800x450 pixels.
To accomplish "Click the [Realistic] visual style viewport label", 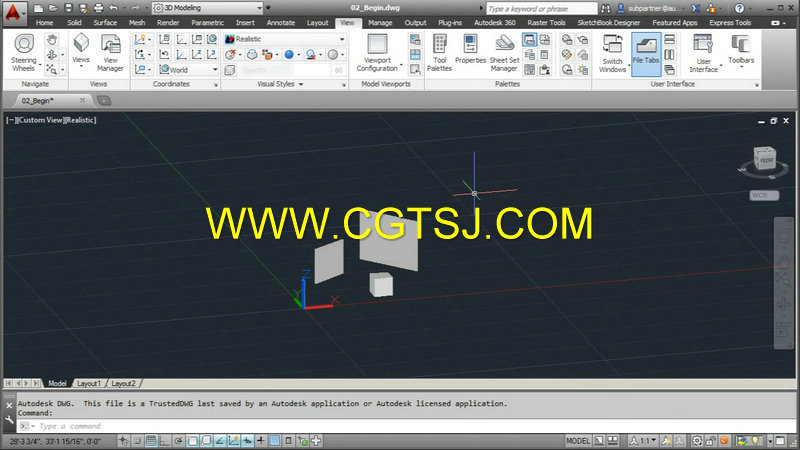I will pos(81,120).
